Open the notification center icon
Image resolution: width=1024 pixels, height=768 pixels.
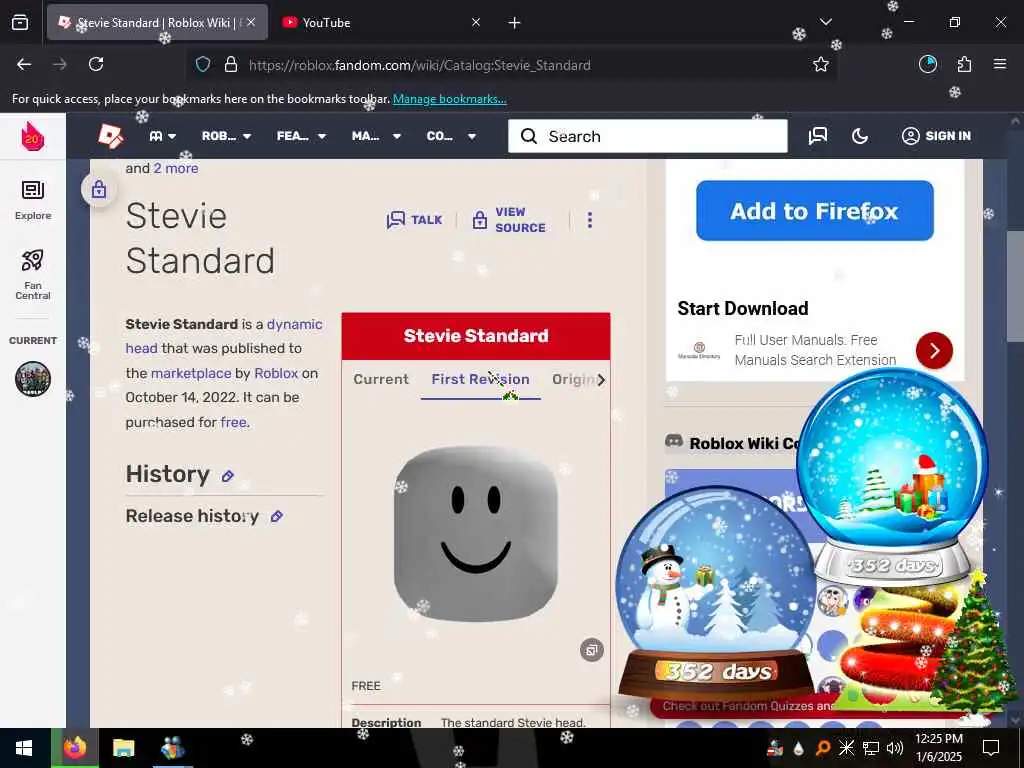(991, 748)
